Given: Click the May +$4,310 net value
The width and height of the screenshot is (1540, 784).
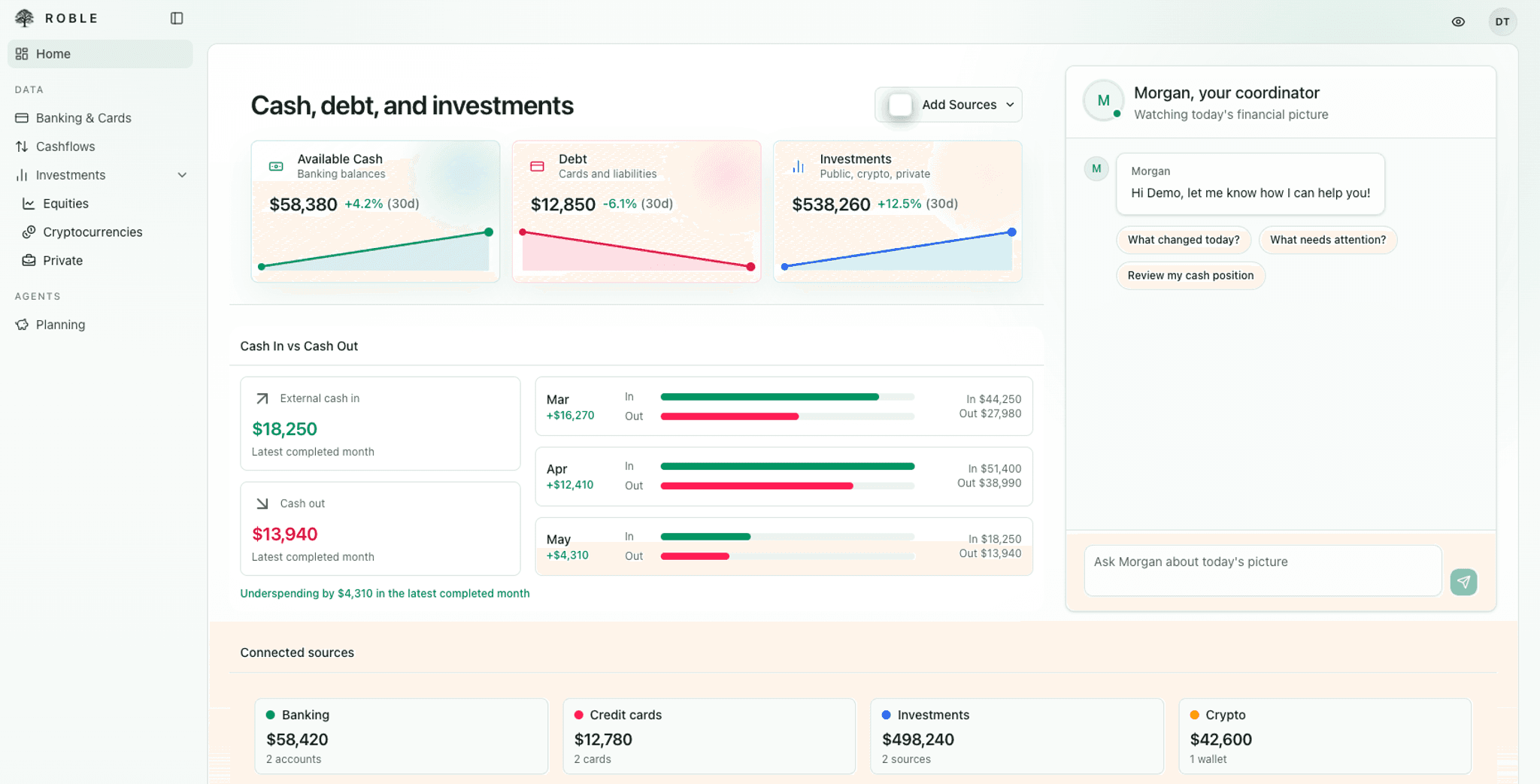Looking at the screenshot, I should [x=568, y=555].
